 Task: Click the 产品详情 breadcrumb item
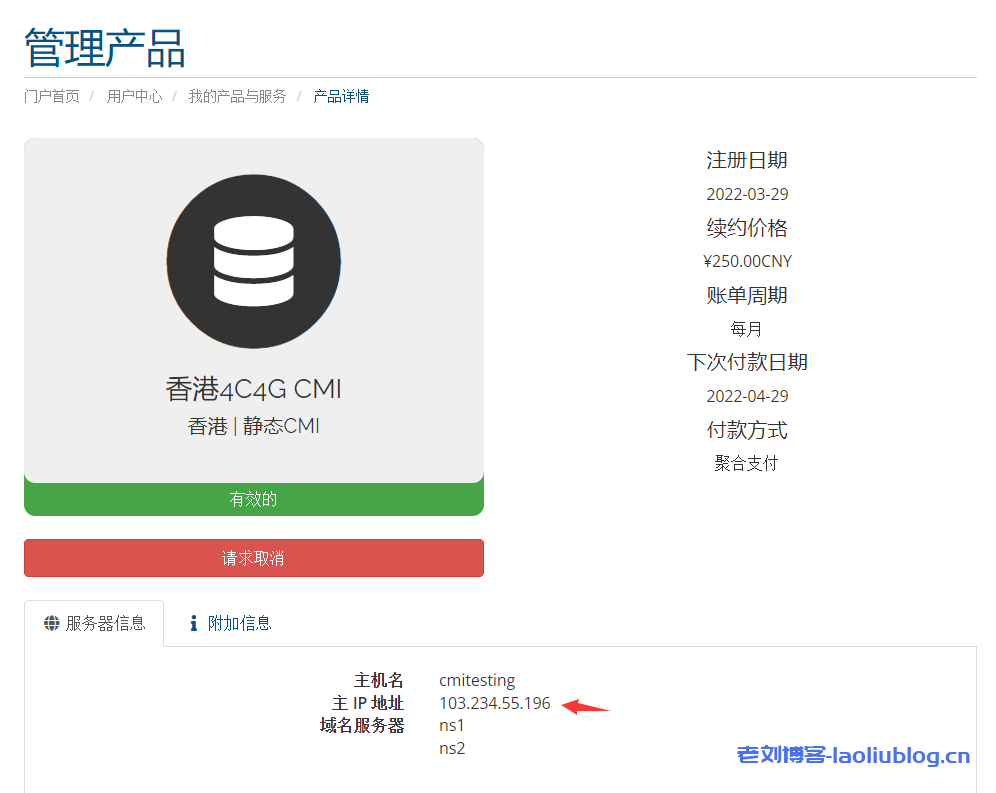340,96
